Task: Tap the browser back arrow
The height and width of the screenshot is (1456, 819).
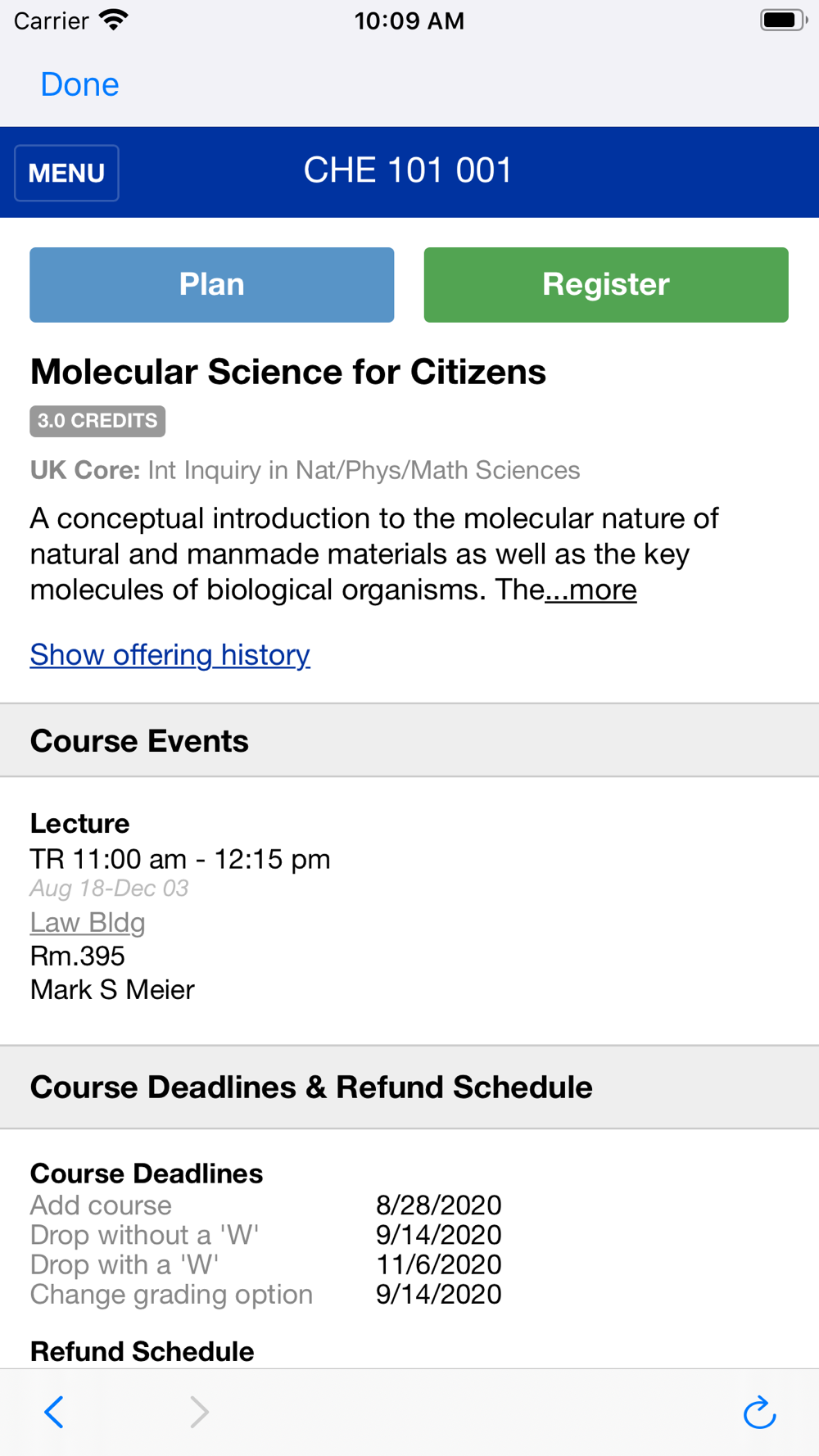Action: (54, 1412)
